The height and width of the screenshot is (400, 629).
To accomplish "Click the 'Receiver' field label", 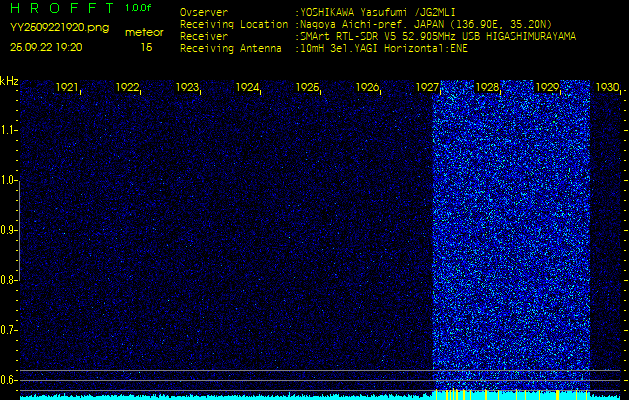I will [204, 37].
